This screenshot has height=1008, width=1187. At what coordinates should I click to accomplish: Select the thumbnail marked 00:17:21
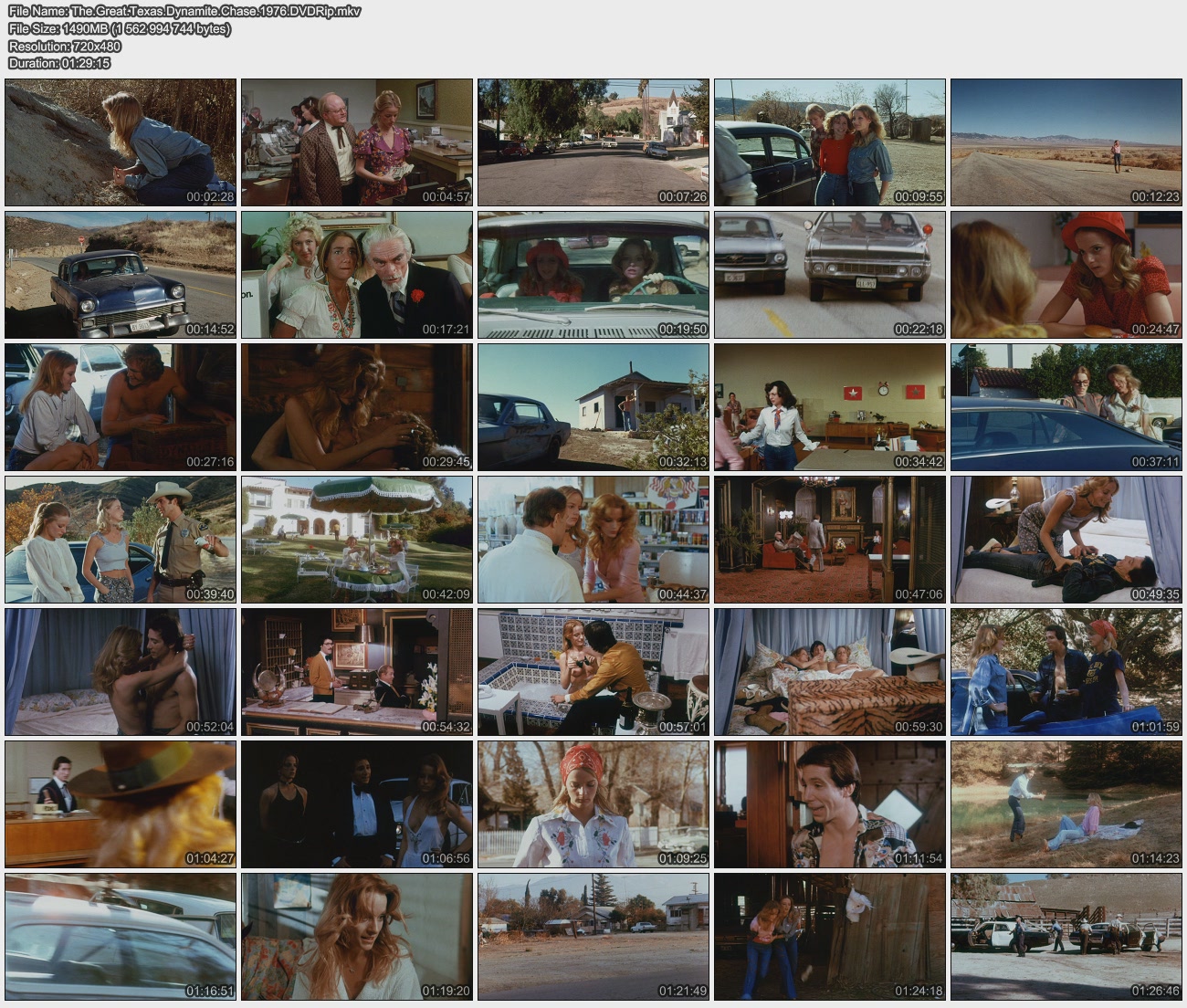(x=357, y=275)
